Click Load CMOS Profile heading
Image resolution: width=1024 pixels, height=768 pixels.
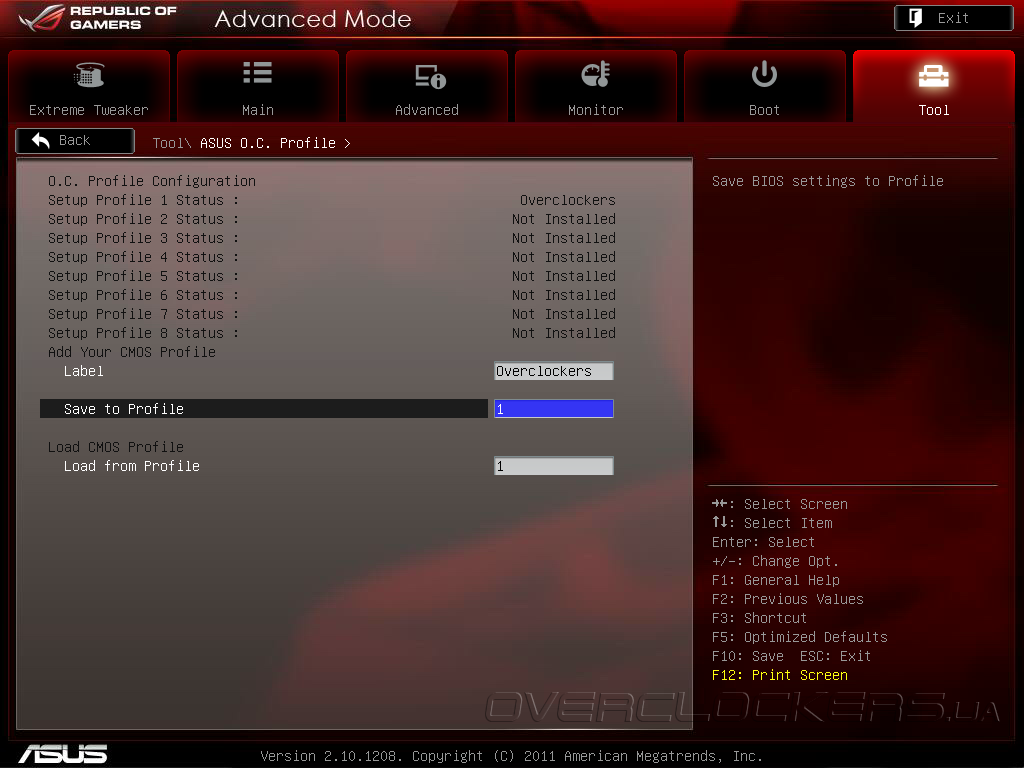(116, 447)
